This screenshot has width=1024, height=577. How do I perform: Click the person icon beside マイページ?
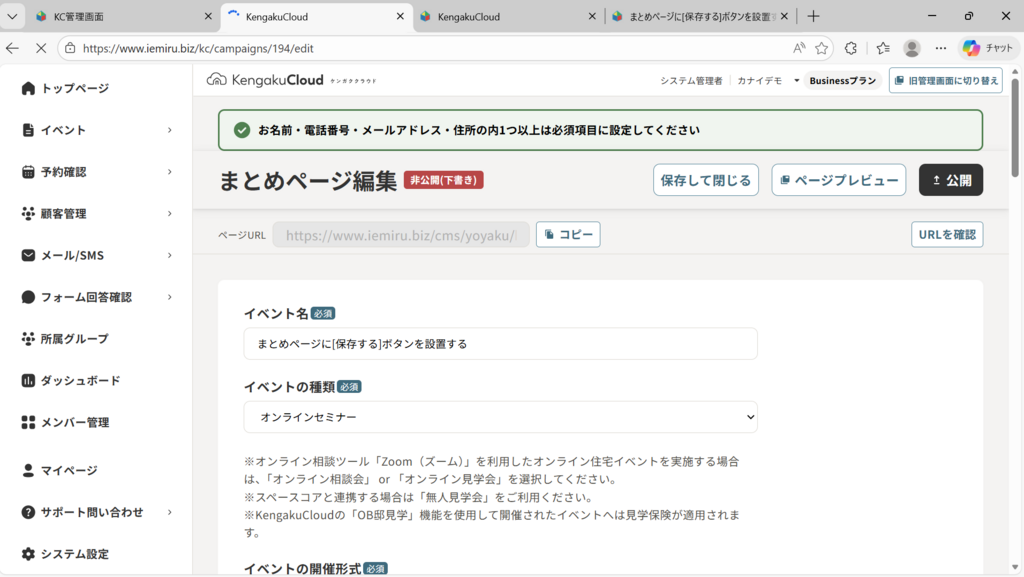point(28,471)
